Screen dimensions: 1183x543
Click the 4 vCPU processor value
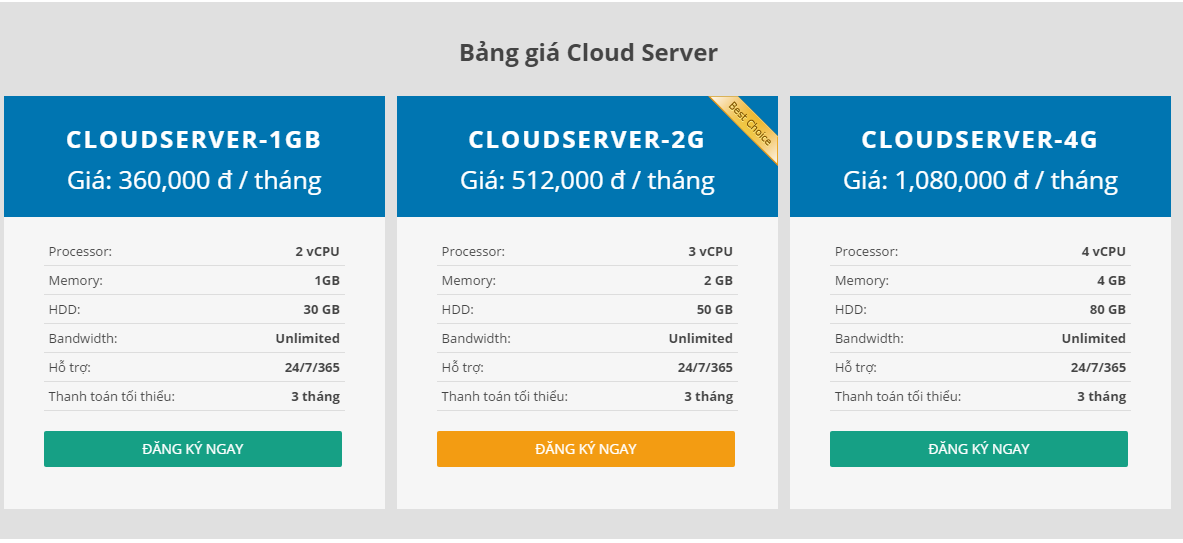tap(1104, 251)
